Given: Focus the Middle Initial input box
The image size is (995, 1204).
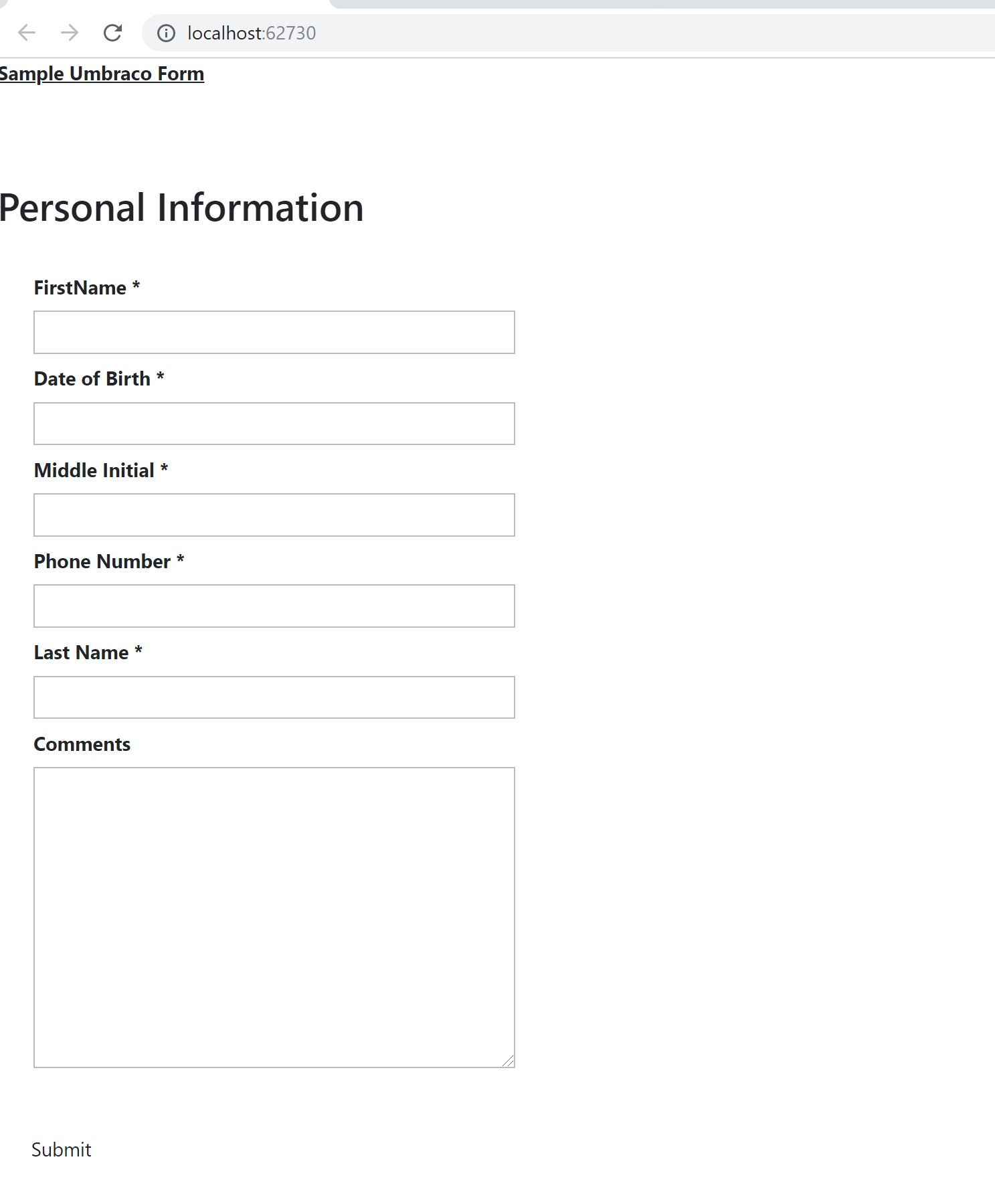Looking at the screenshot, I should point(274,515).
